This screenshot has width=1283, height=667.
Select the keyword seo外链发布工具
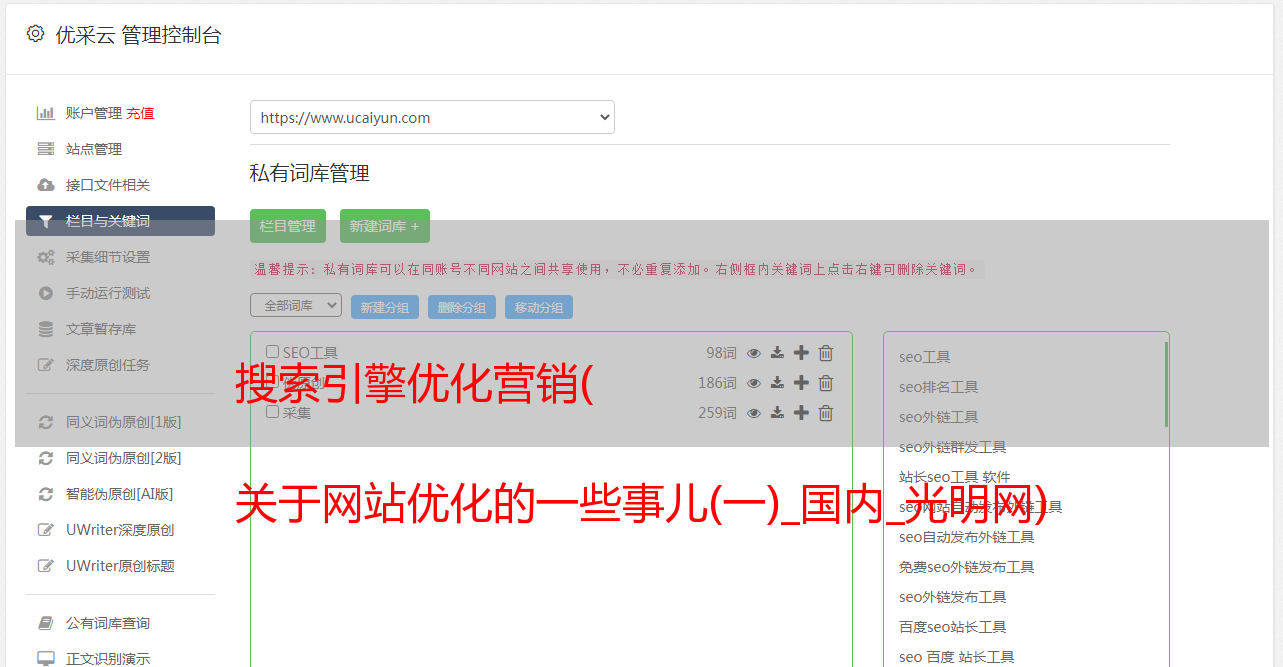coord(952,597)
